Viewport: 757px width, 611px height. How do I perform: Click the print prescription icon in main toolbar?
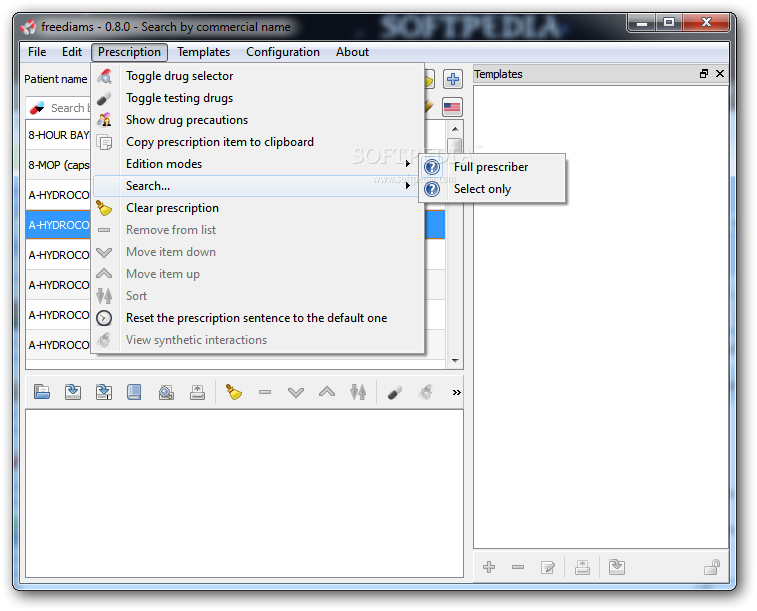click(197, 392)
